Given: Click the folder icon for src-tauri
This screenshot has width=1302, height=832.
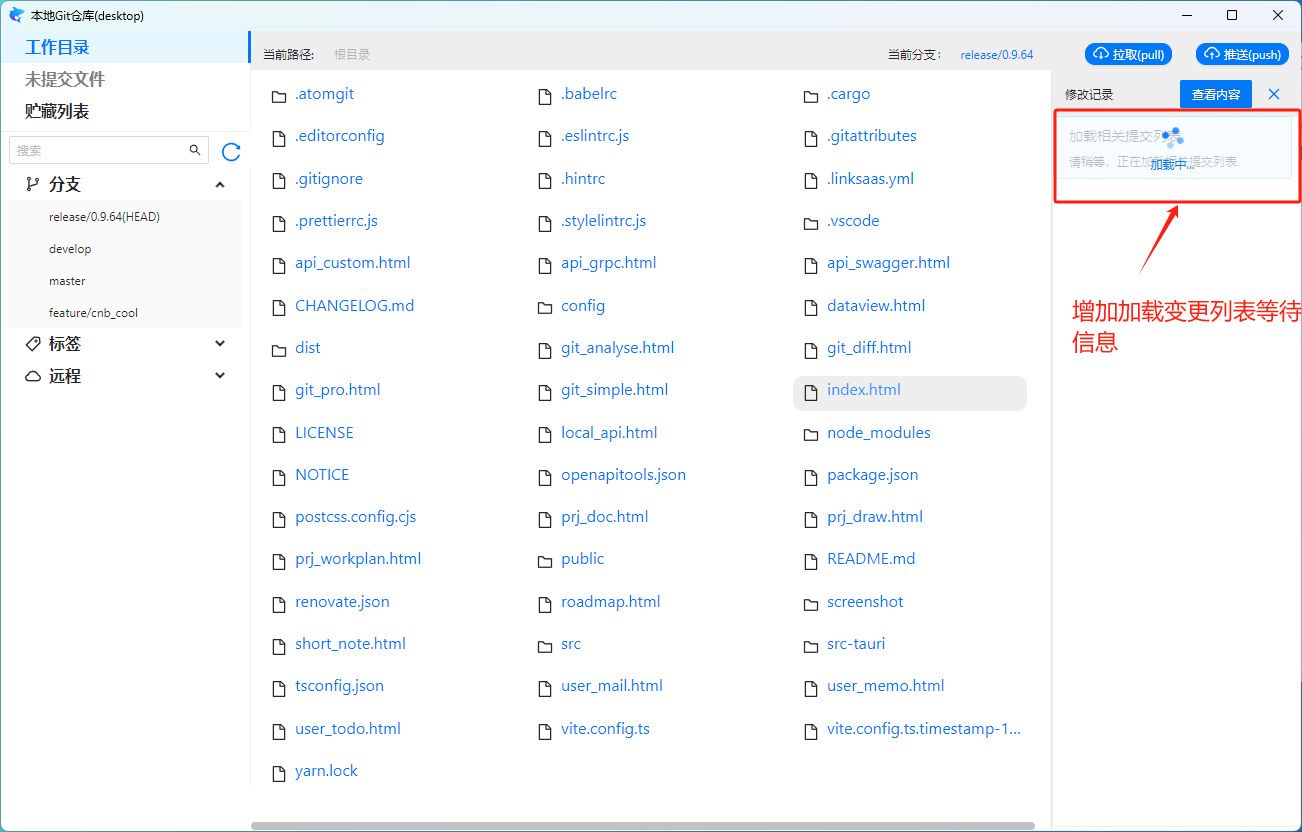Looking at the screenshot, I should click(x=810, y=645).
